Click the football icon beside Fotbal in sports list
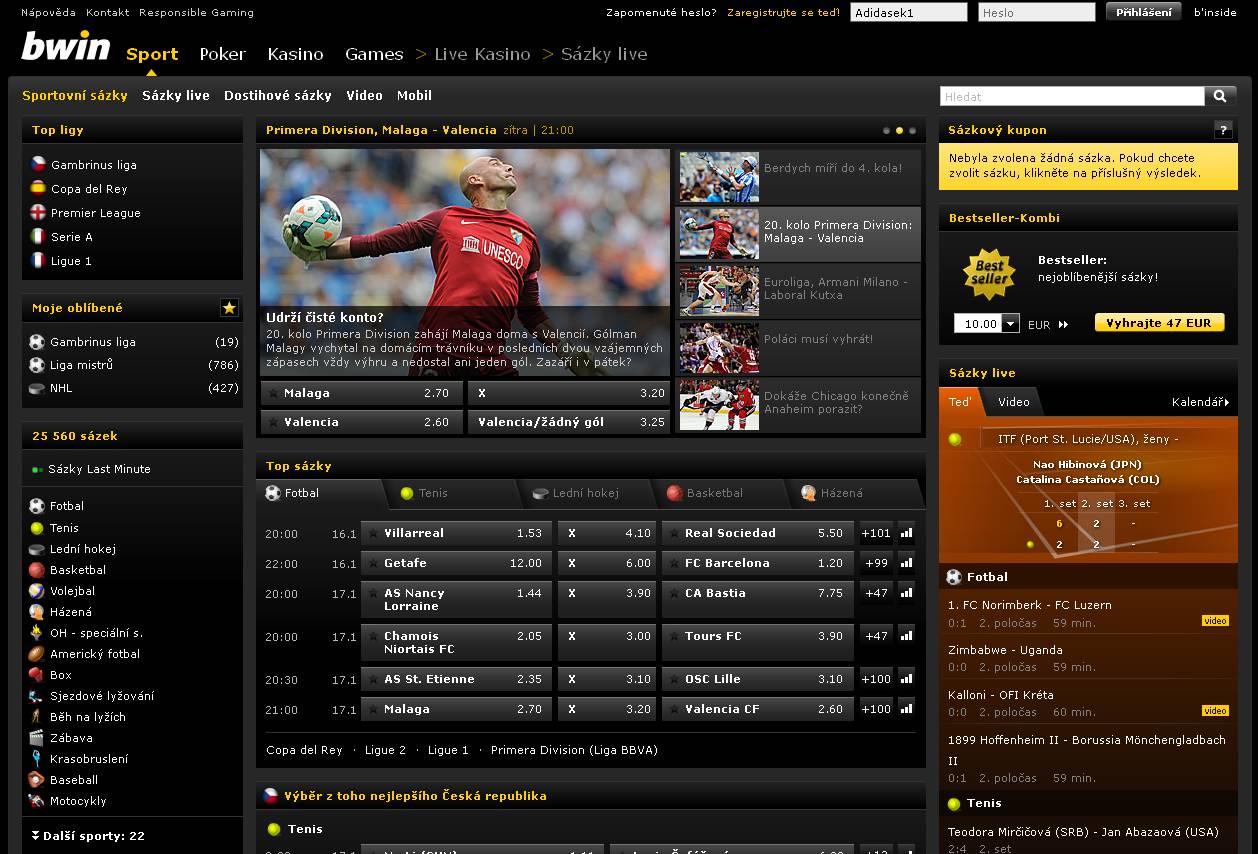Screen dimensions: 1258x854 click(37, 506)
